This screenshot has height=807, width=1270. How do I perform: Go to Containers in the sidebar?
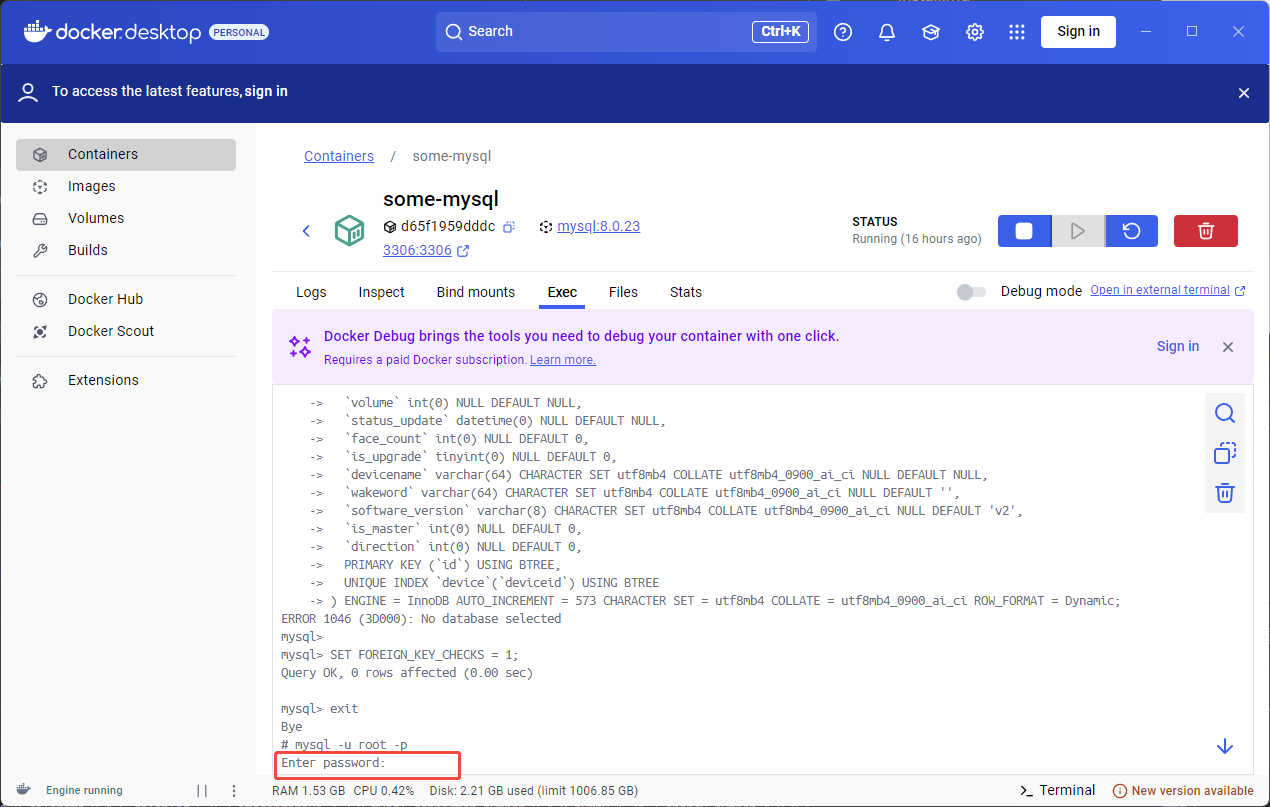tap(126, 155)
